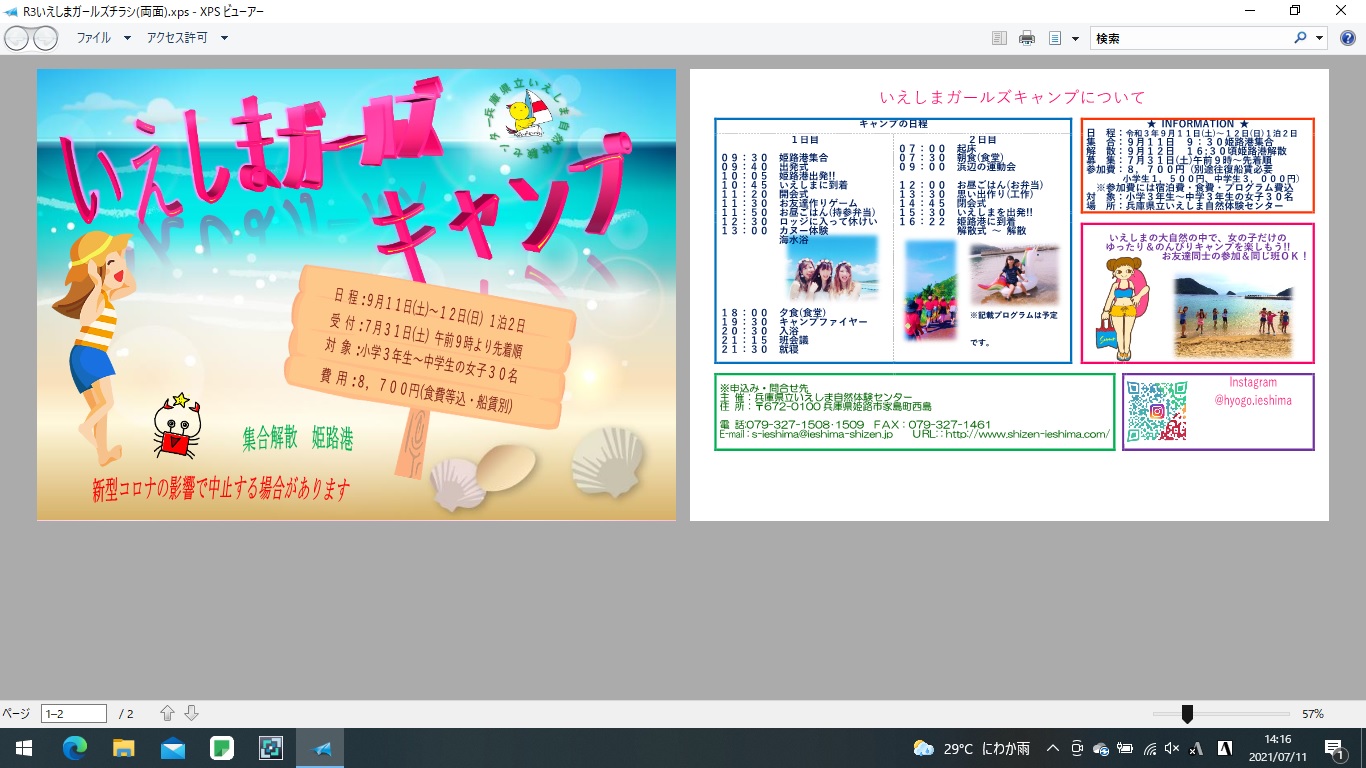Viewport: 1366px width, 768px height.
Task: Show hidden system tray icons chevron
Action: 1052,748
